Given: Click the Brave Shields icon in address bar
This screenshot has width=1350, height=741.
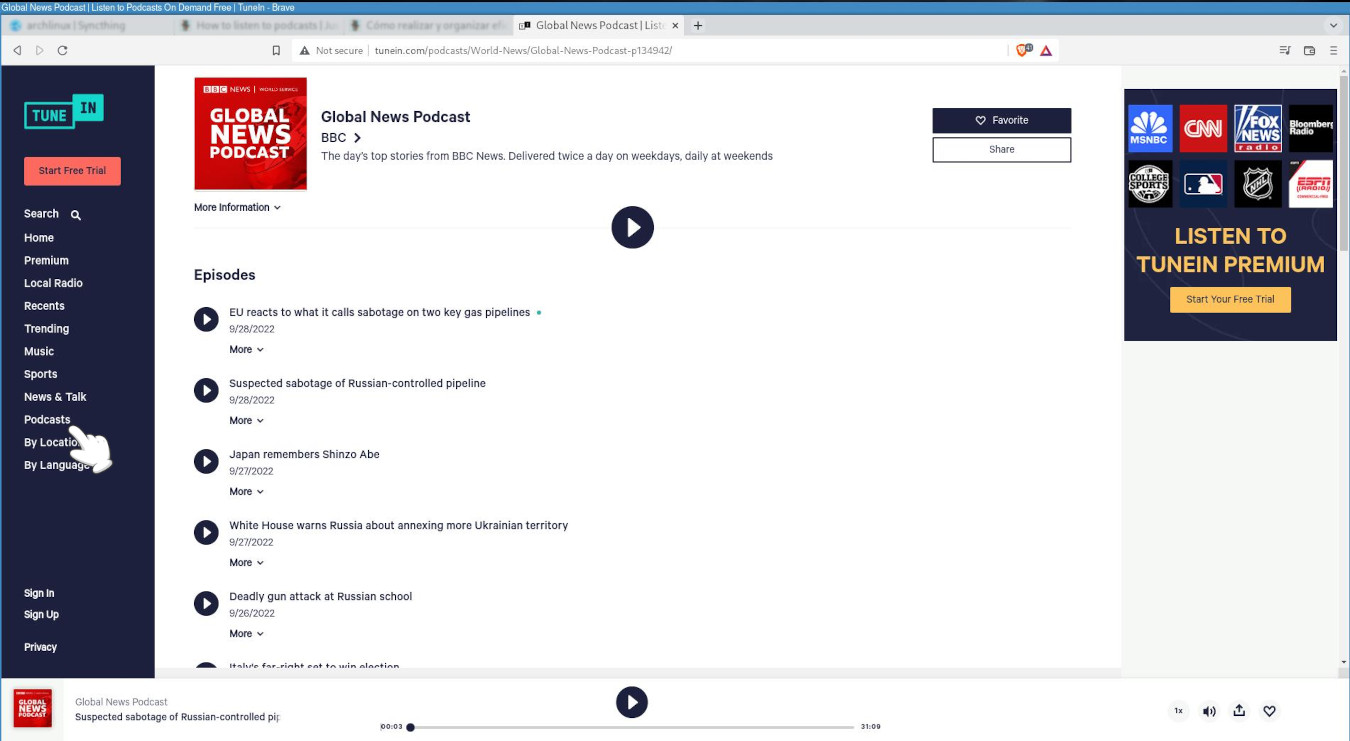Looking at the screenshot, I should pos(1023,50).
